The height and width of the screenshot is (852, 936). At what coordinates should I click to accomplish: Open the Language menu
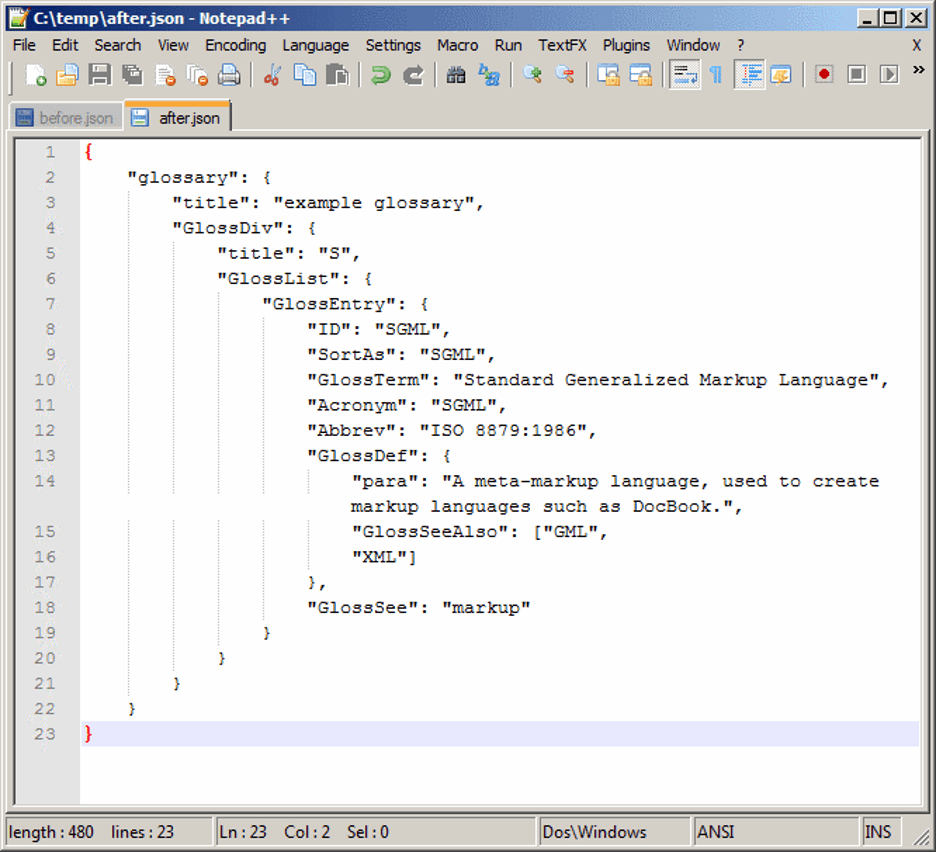click(x=316, y=45)
